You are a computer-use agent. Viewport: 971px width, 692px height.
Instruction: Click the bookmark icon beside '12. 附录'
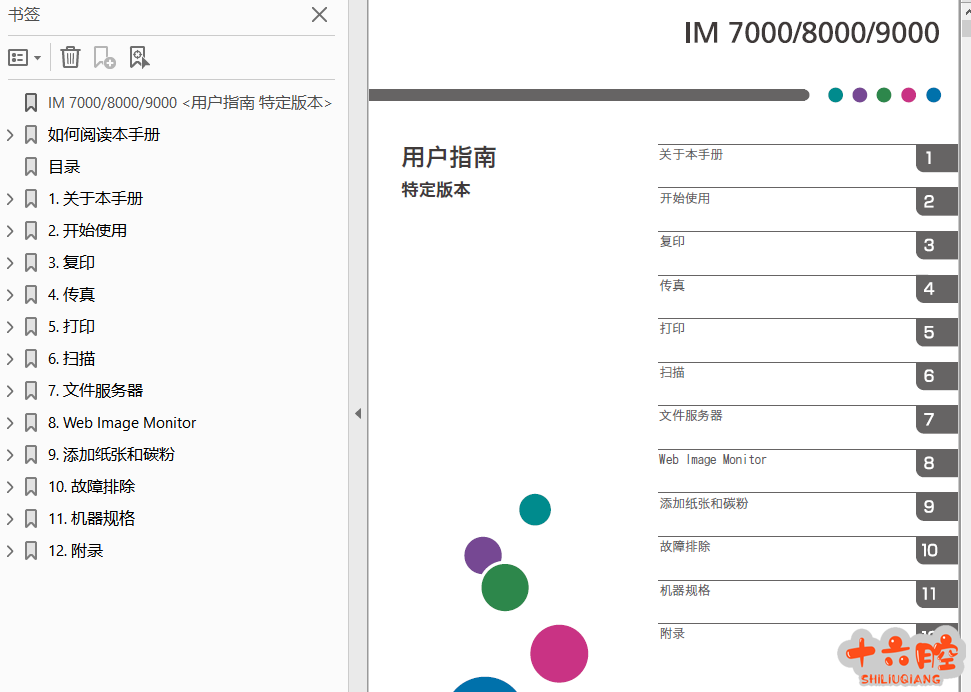(31, 551)
